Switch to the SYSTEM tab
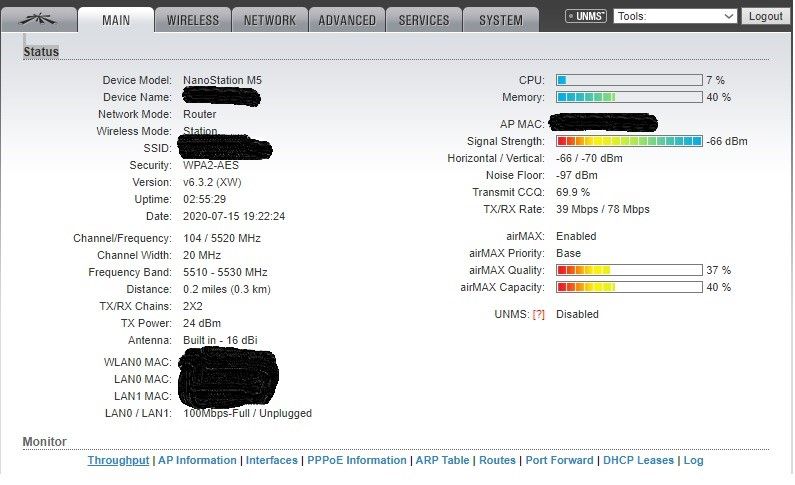This screenshot has width=795, height=485. 501,20
